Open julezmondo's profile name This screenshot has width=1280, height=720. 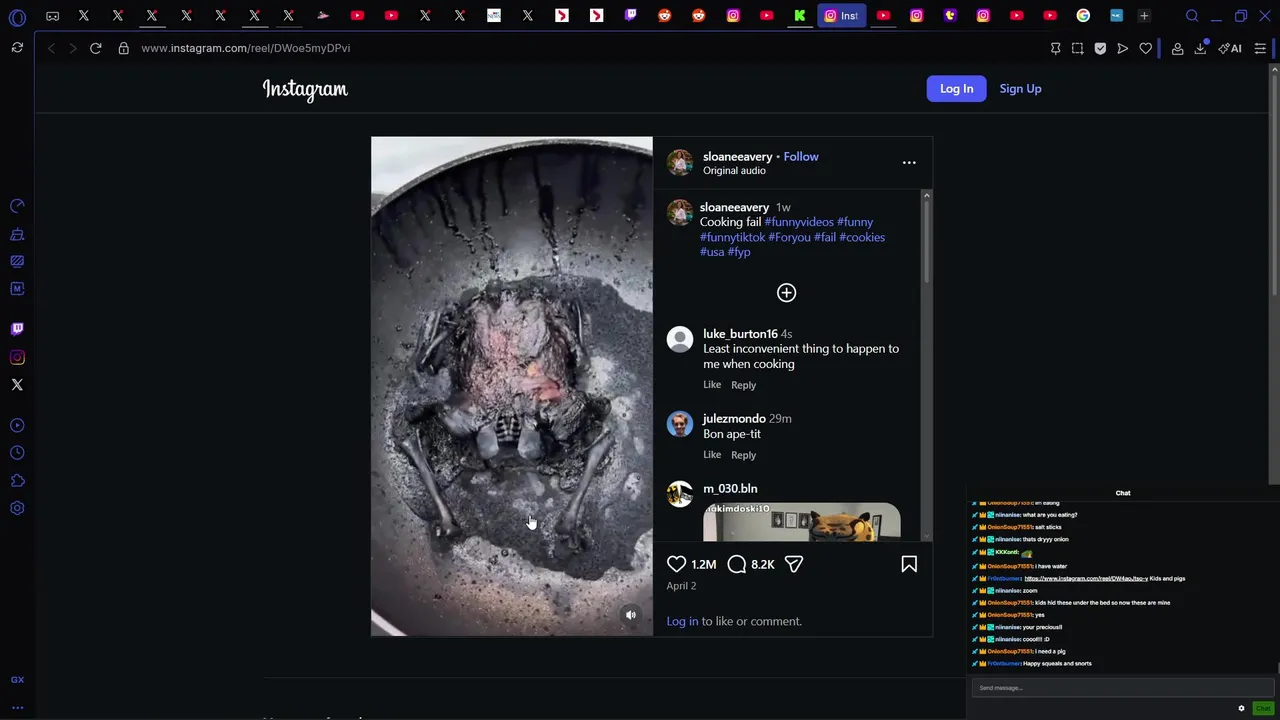734,419
